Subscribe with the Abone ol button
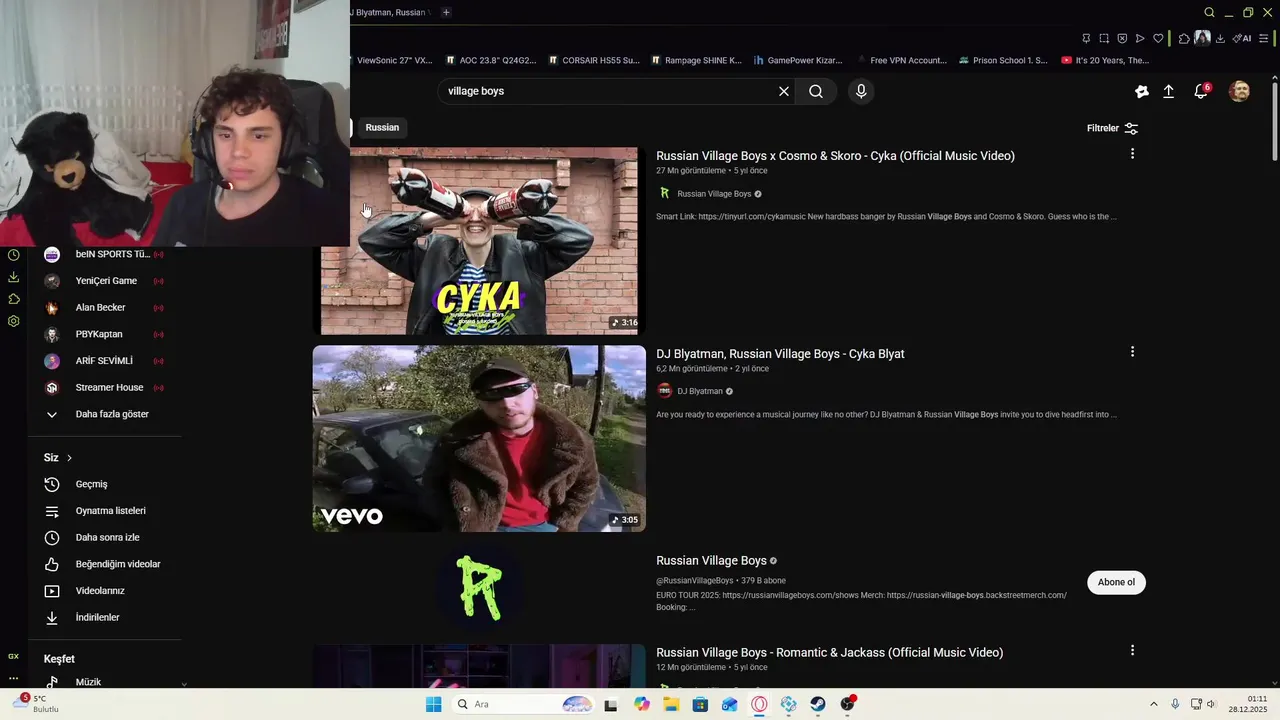 (1116, 582)
